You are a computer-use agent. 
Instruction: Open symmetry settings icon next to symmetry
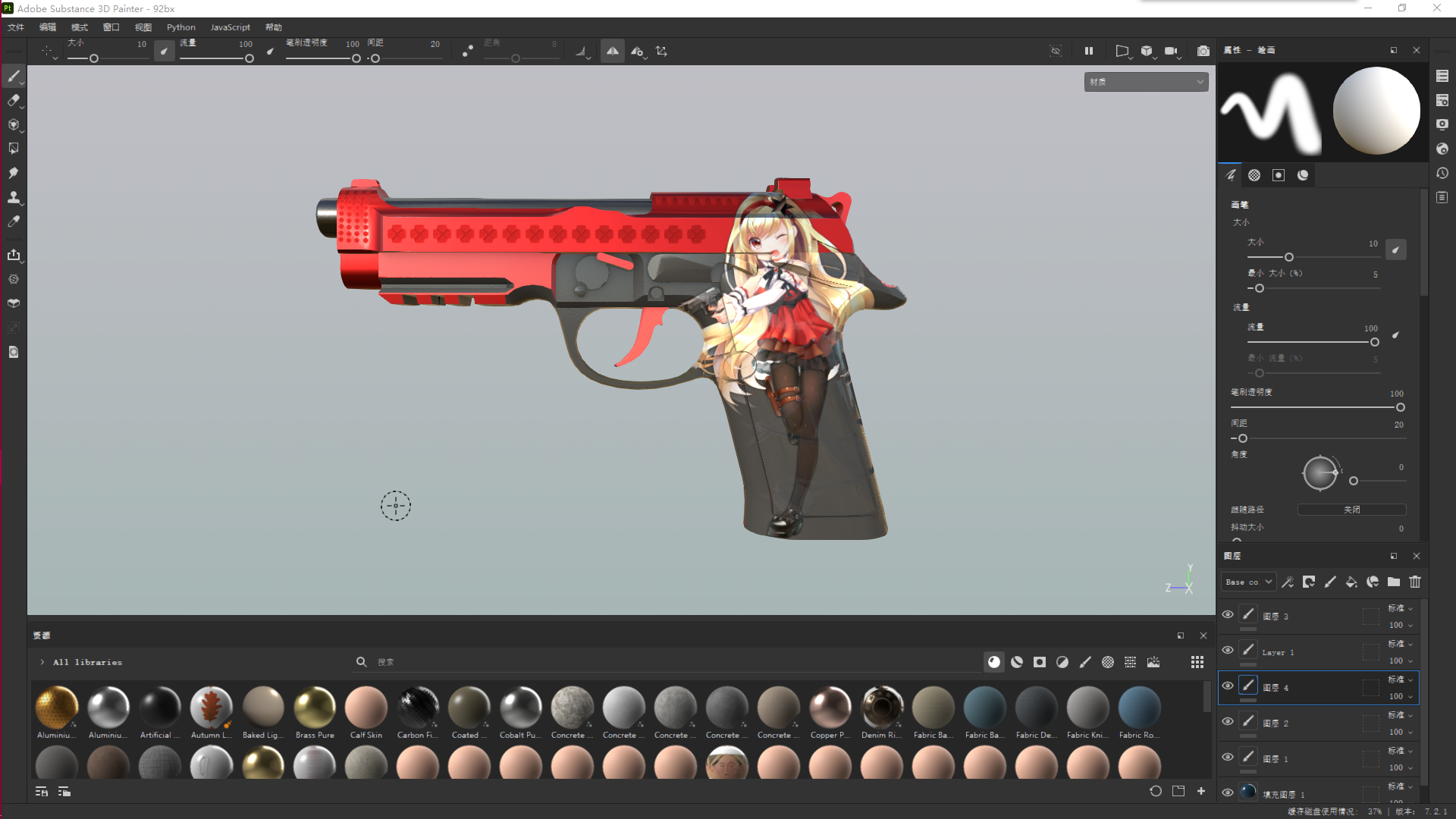[x=638, y=52]
